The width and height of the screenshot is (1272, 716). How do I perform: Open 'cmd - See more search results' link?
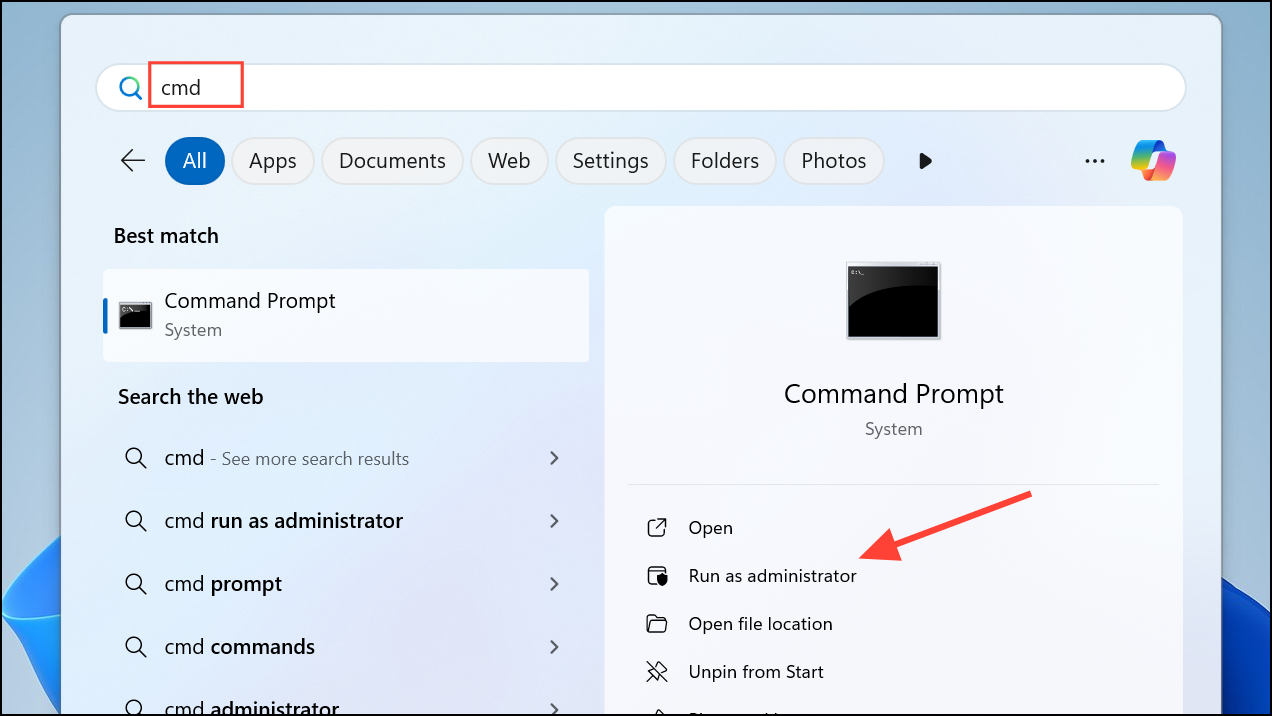[286, 459]
